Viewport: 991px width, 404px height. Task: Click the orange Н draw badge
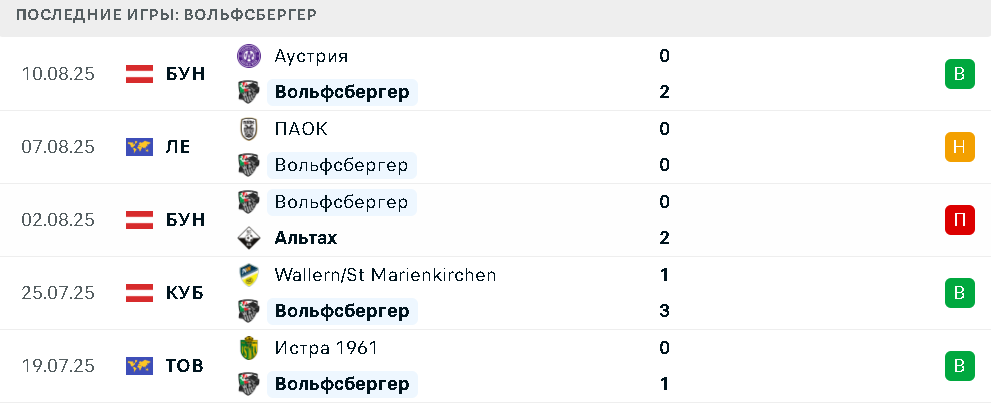tap(959, 147)
